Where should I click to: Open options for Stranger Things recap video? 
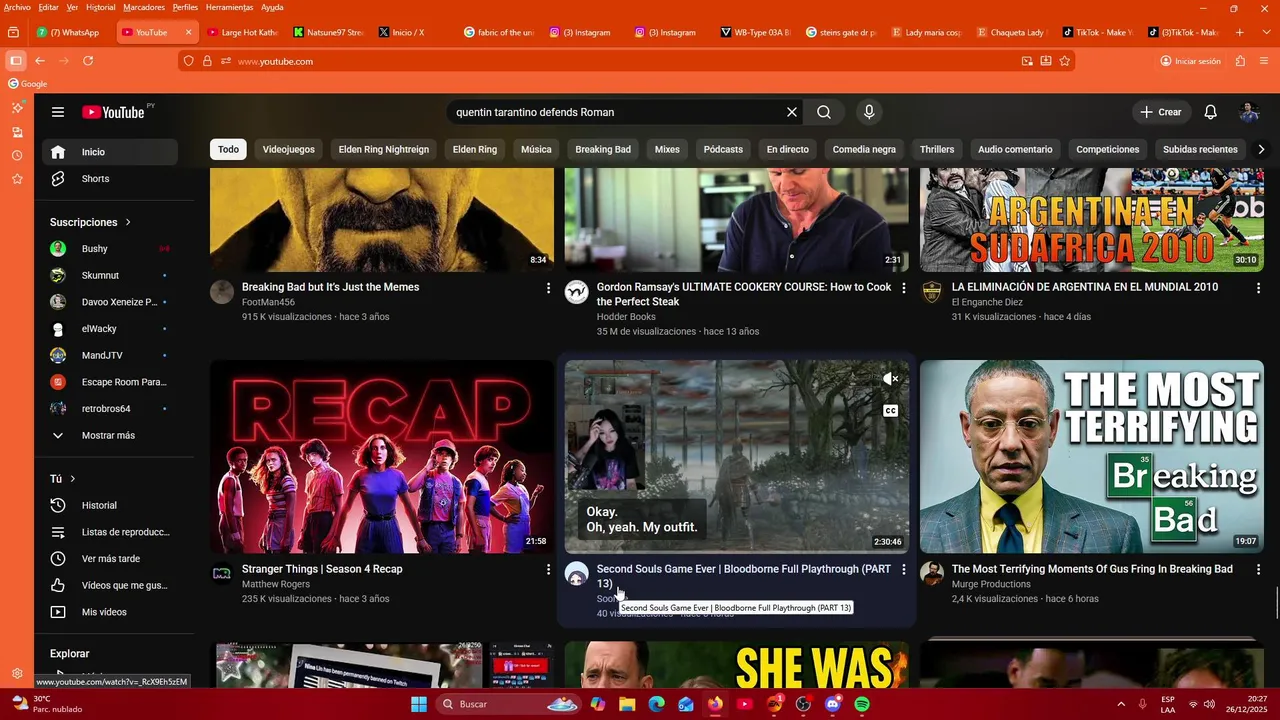(x=548, y=570)
